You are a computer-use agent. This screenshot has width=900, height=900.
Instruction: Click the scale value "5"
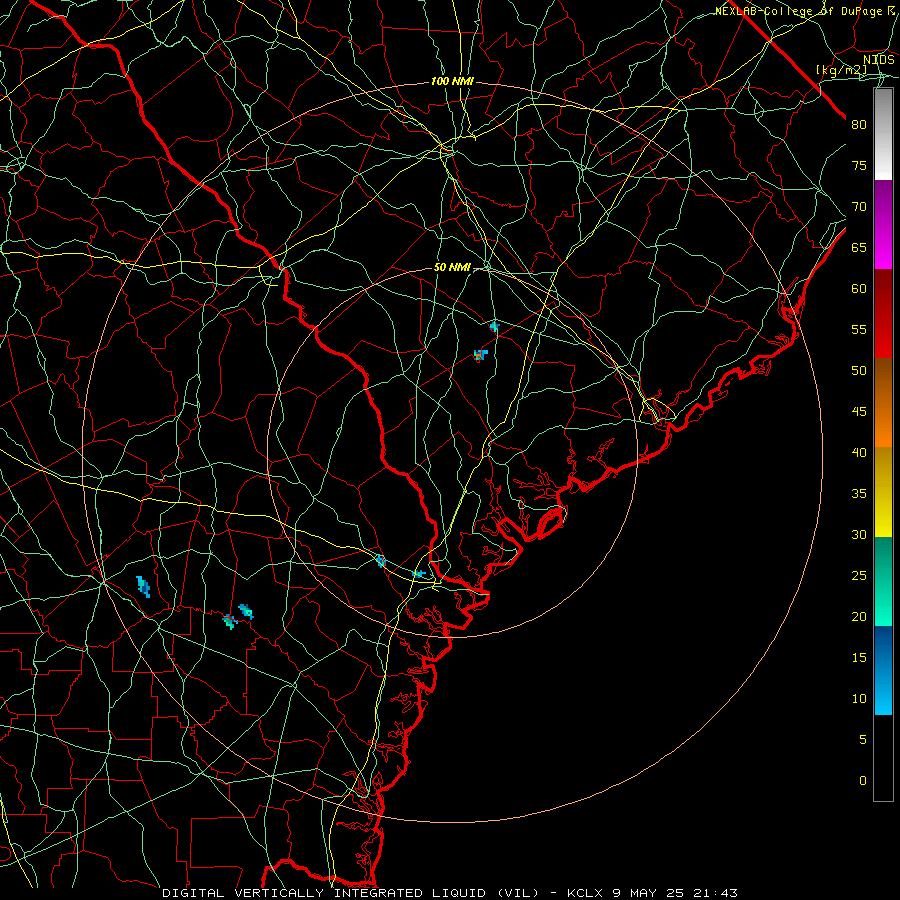pyautogui.click(x=863, y=740)
